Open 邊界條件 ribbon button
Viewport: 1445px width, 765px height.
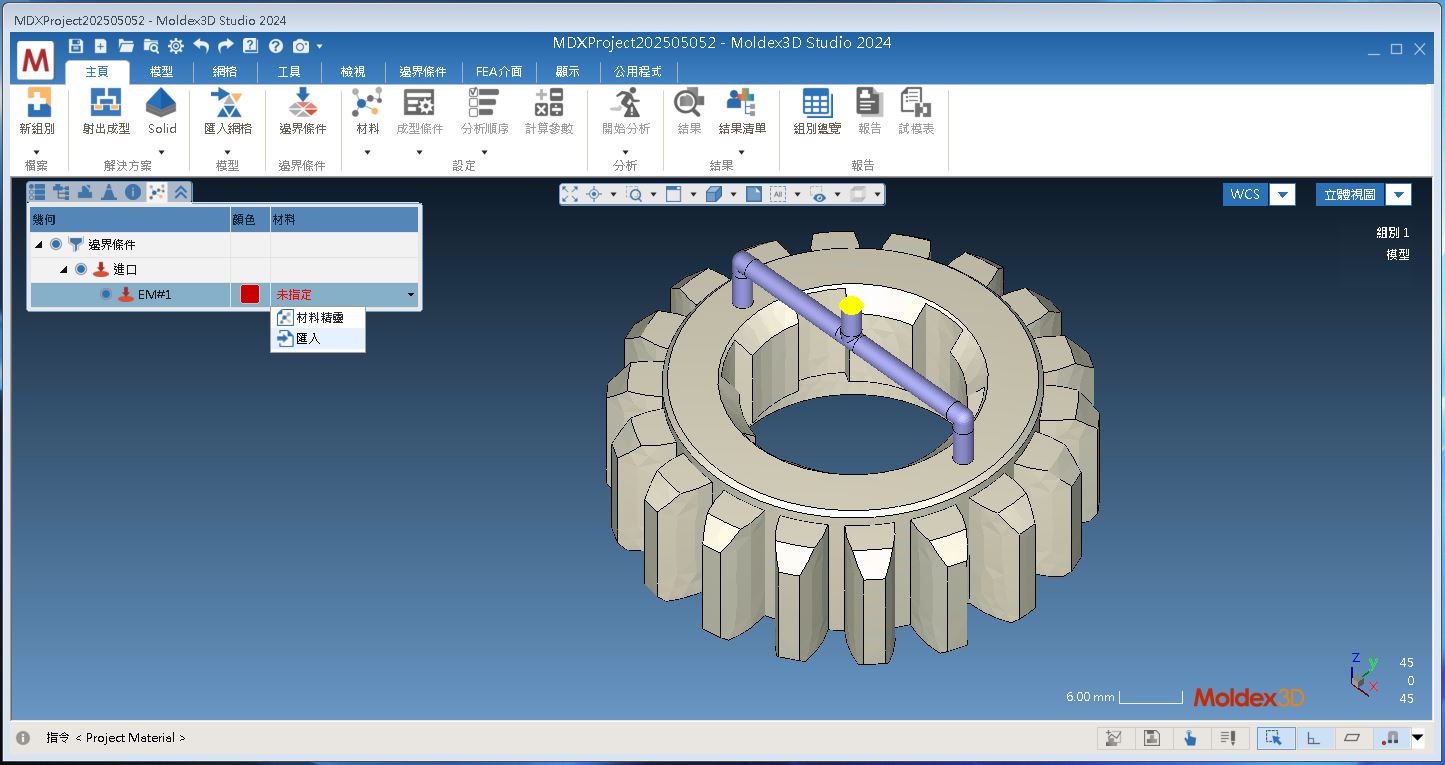coord(302,111)
